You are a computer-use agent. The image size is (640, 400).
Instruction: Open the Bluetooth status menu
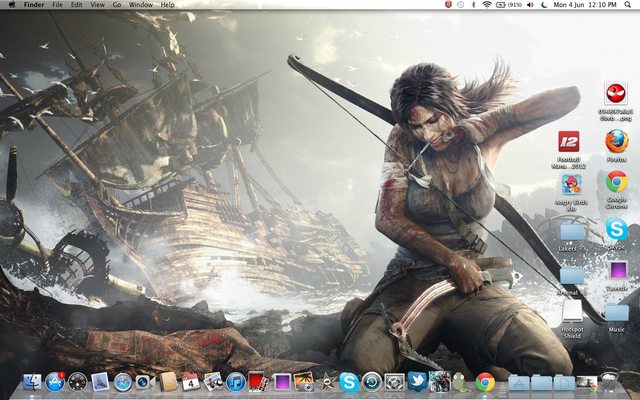click(x=473, y=4)
